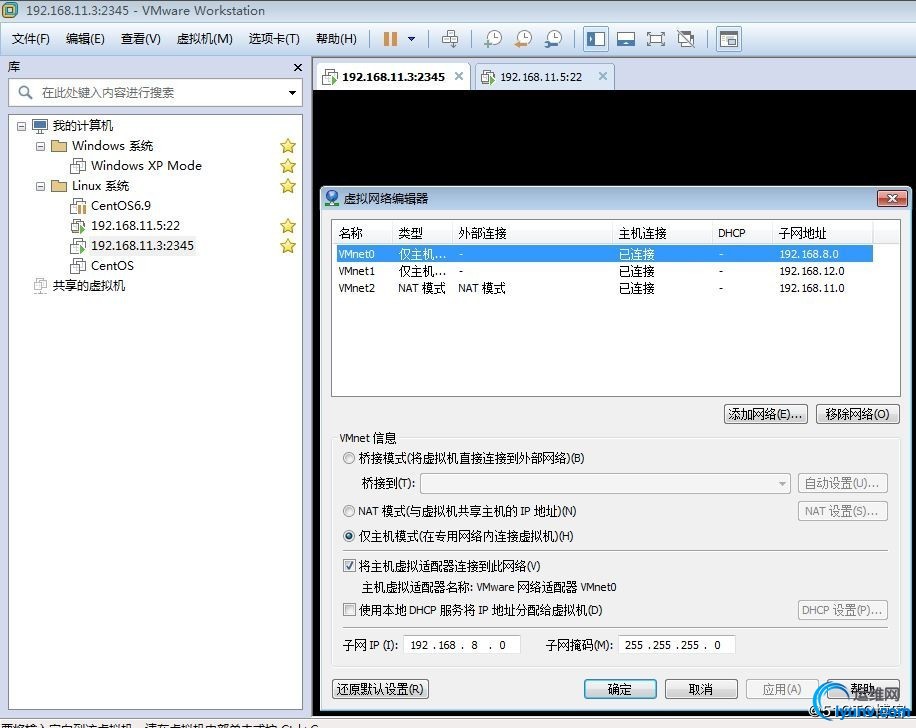Close the 192.168.11.5:22 tab
This screenshot has width=916, height=728.
click(x=603, y=77)
